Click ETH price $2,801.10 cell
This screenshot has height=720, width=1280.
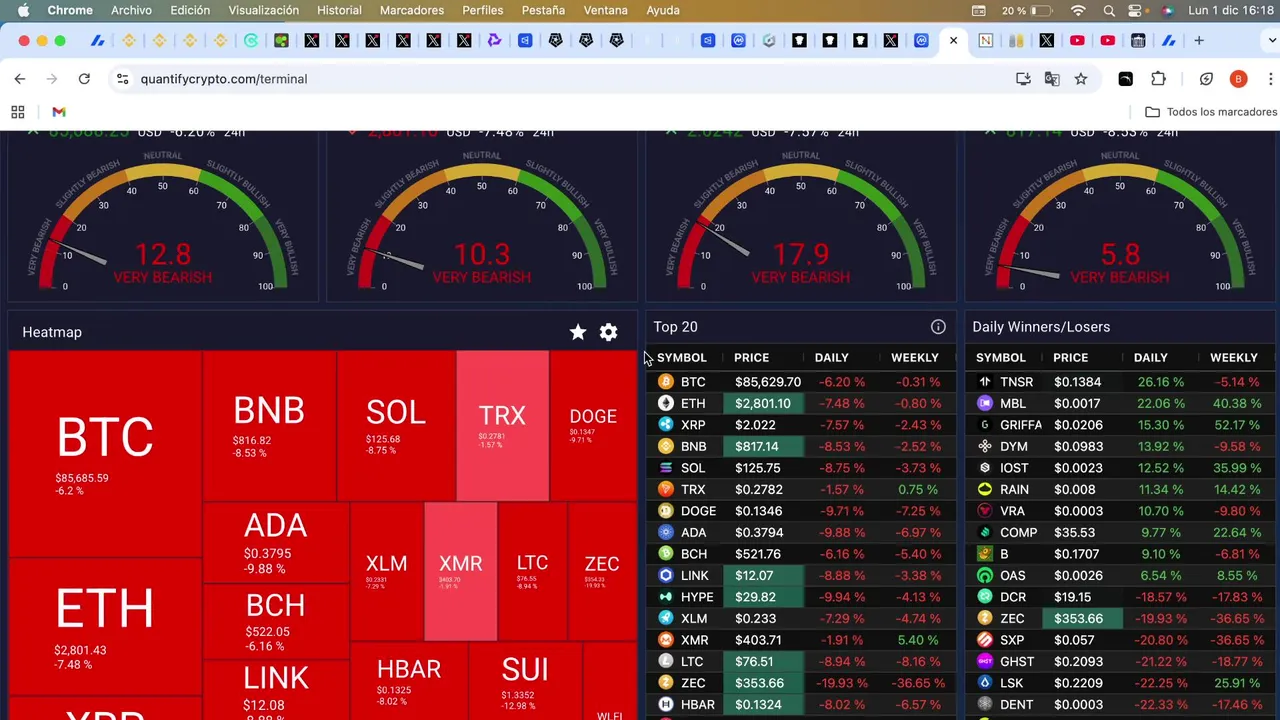tap(763, 403)
